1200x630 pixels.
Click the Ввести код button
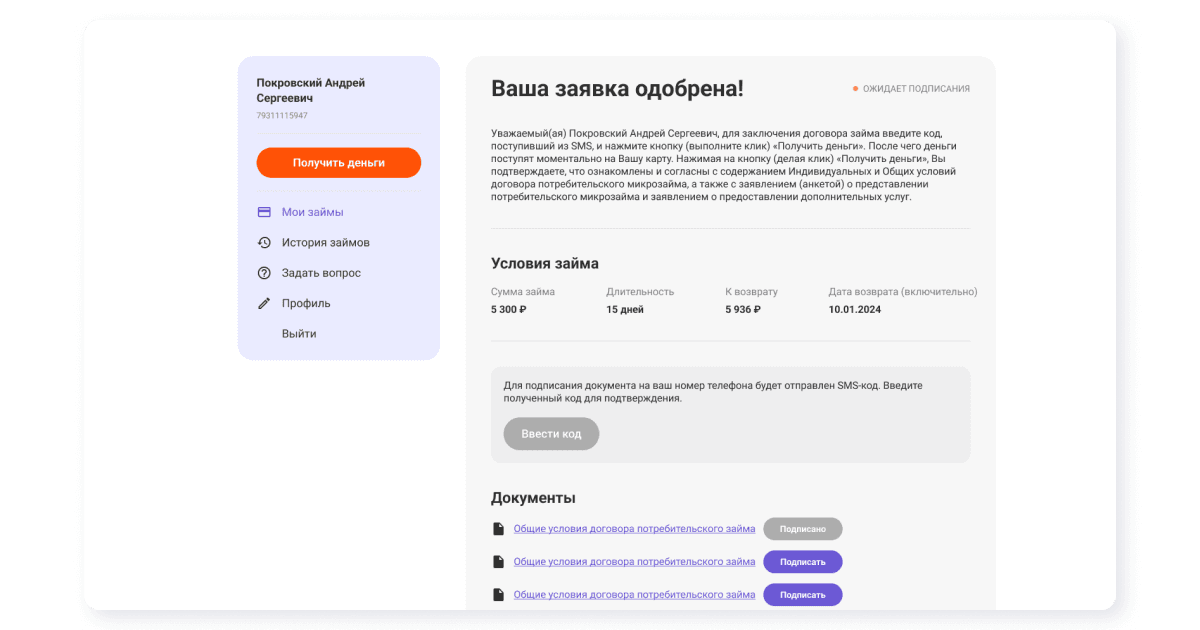pyautogui.click(x=551, y=433)
